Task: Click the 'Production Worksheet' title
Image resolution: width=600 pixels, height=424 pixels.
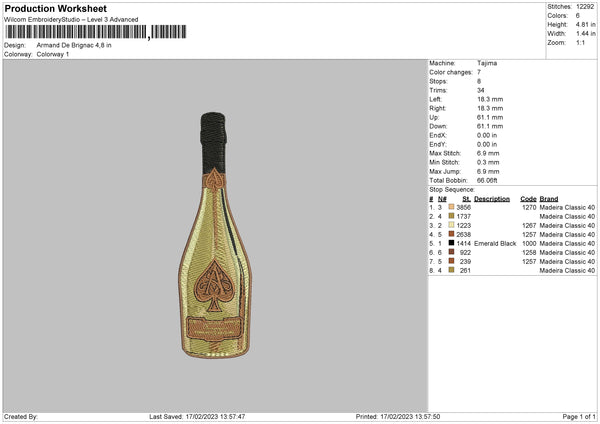Action: coord(55,8)
